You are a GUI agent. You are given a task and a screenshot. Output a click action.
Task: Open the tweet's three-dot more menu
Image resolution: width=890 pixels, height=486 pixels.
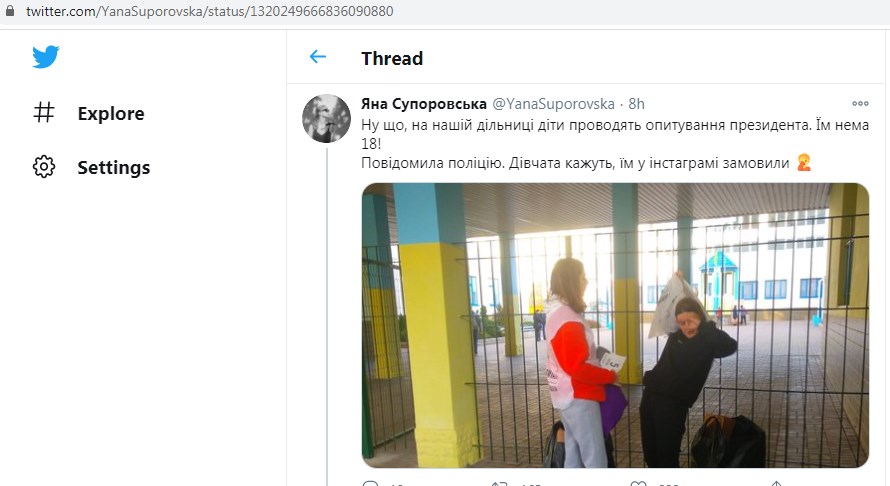(x=860, y=103)
